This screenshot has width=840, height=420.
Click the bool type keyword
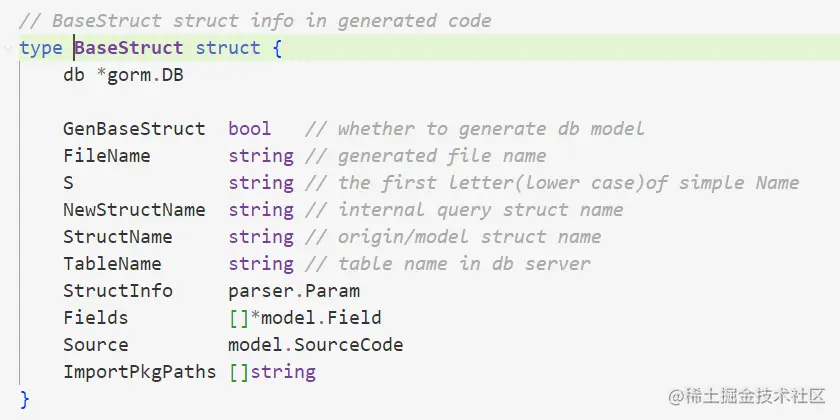tap(250, 129)
